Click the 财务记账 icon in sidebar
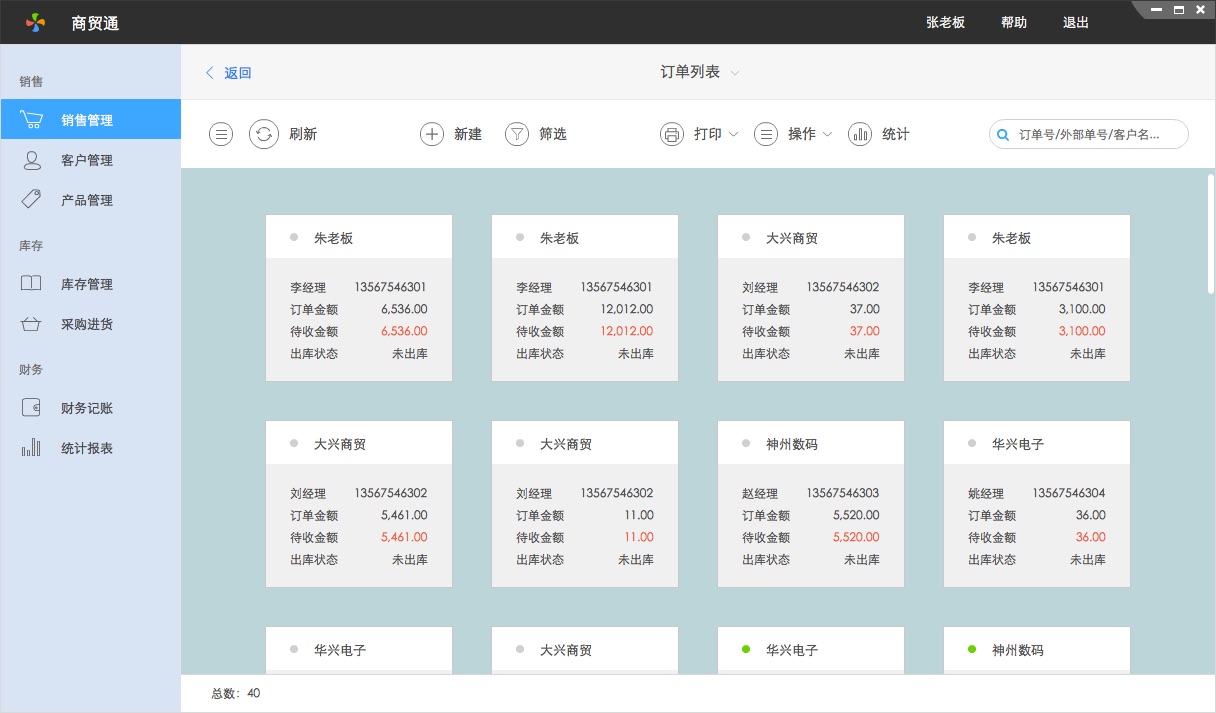This screenshot has height=713, width=1216. pos(30,407)
